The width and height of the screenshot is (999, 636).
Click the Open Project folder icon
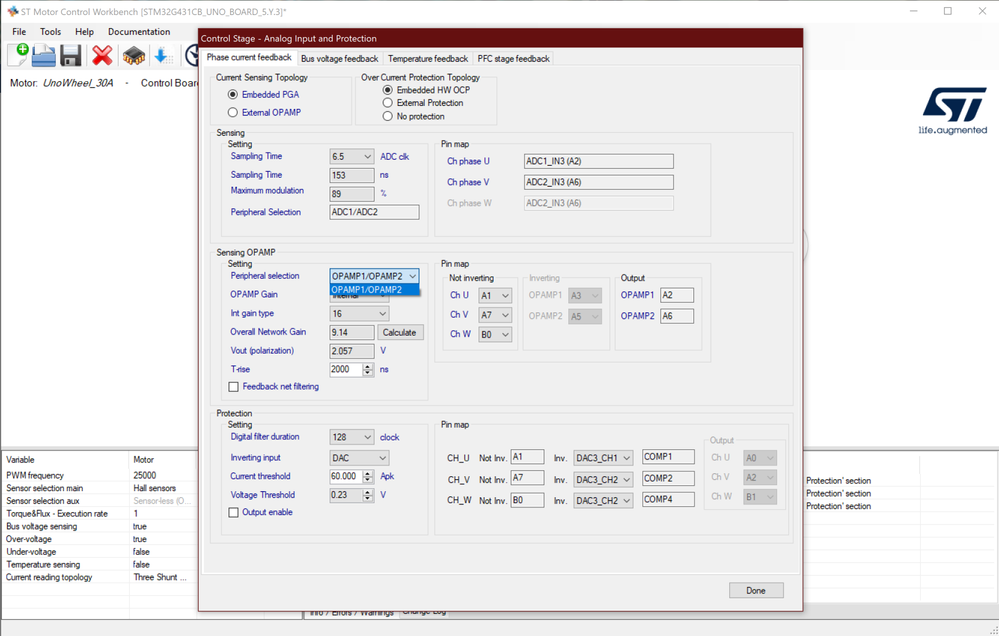point(44,55)
